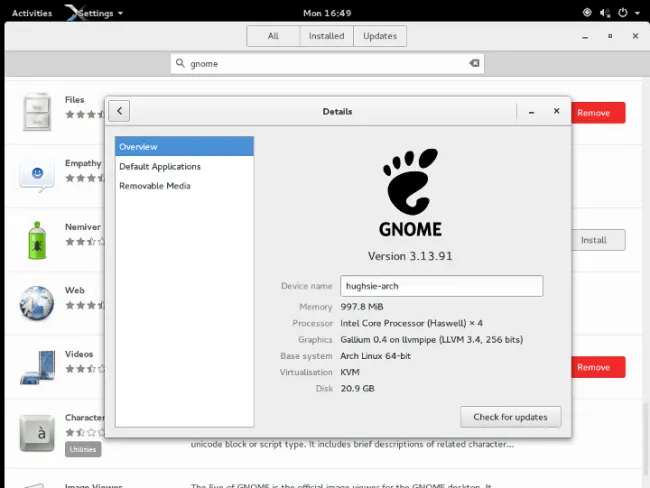
Task: Go back using Details back arrow
Action: click(x=118, y=111)
